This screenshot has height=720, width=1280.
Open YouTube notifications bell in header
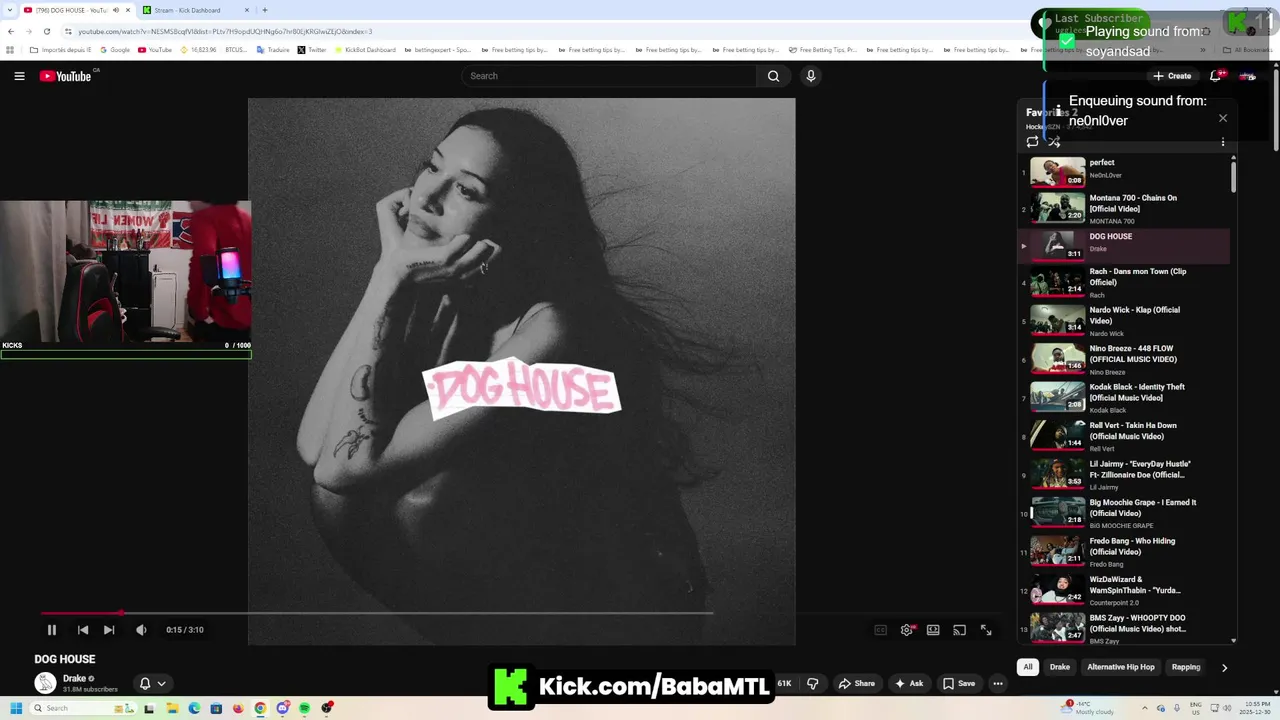pyautogui.click(x=1216, y=76)
